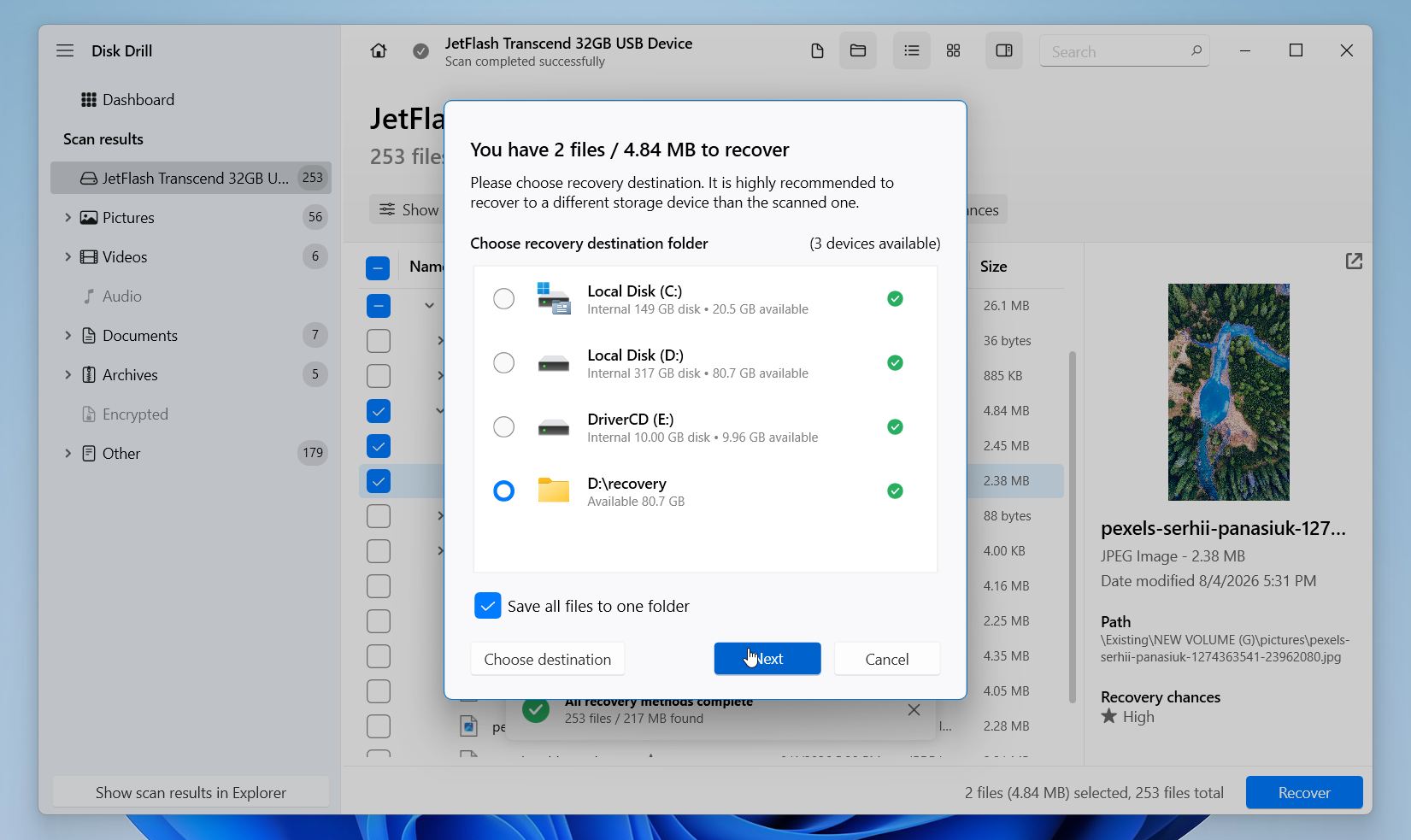The width and height of the screenshot is (1411, 840).
Task: Expand the 88 bytes folder row
Action: (440, 516)
